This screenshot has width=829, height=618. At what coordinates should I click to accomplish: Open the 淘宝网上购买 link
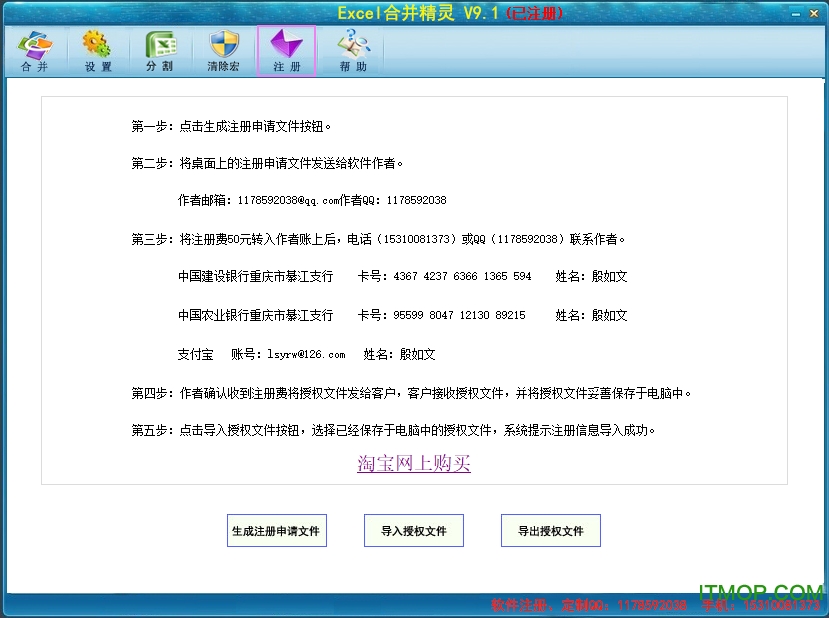(413, 464)
